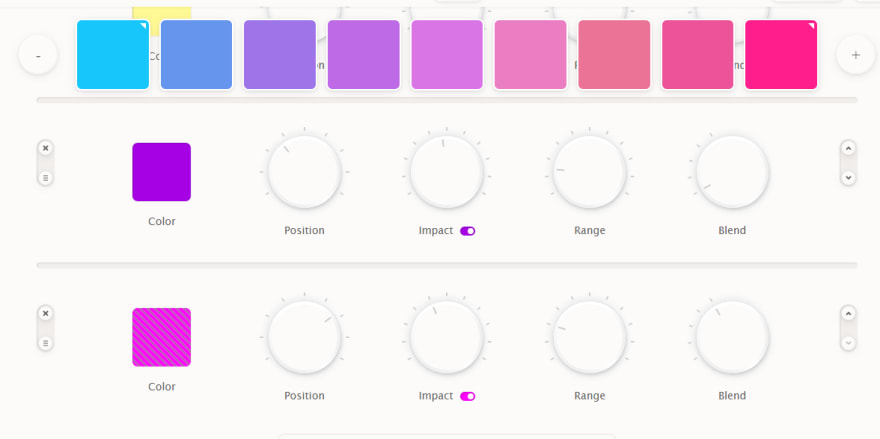The width and height of the screenshot is (880, 439).
Task: Click the Range label on the purple row
Action: coord(589,230)
